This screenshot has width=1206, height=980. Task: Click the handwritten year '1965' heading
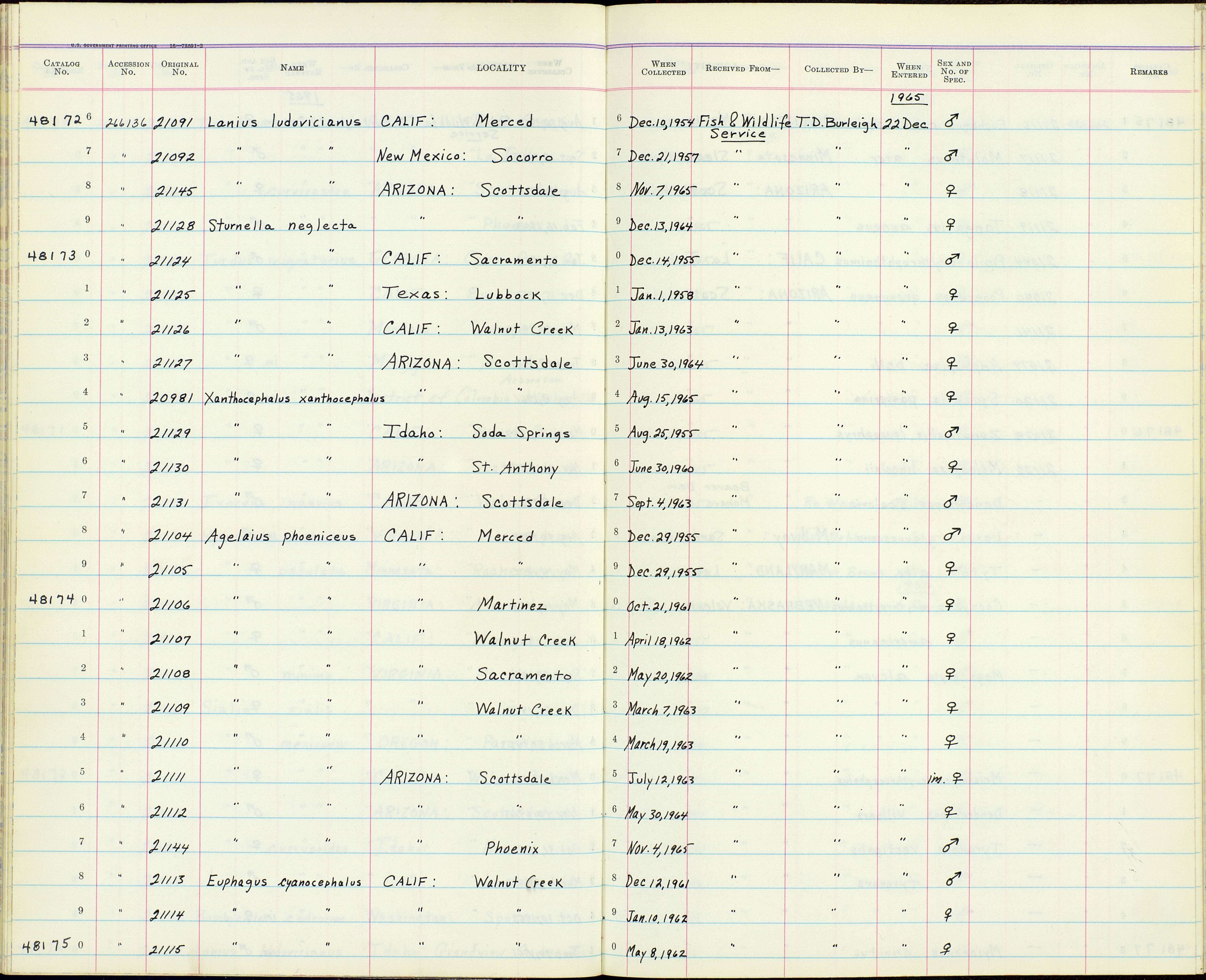tap(907, 98)
